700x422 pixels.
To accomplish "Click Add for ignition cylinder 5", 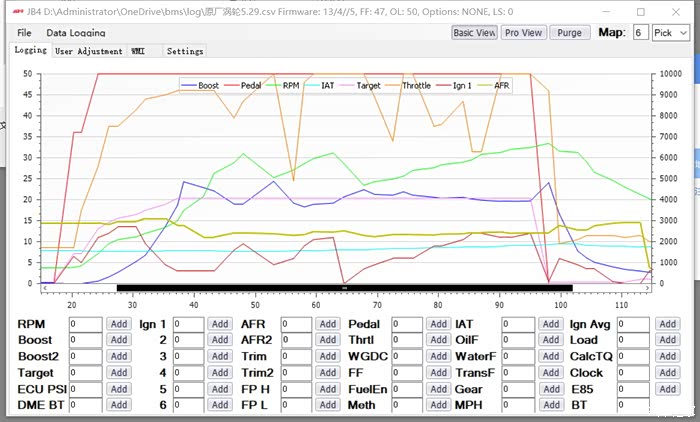I will click(220, 389).
